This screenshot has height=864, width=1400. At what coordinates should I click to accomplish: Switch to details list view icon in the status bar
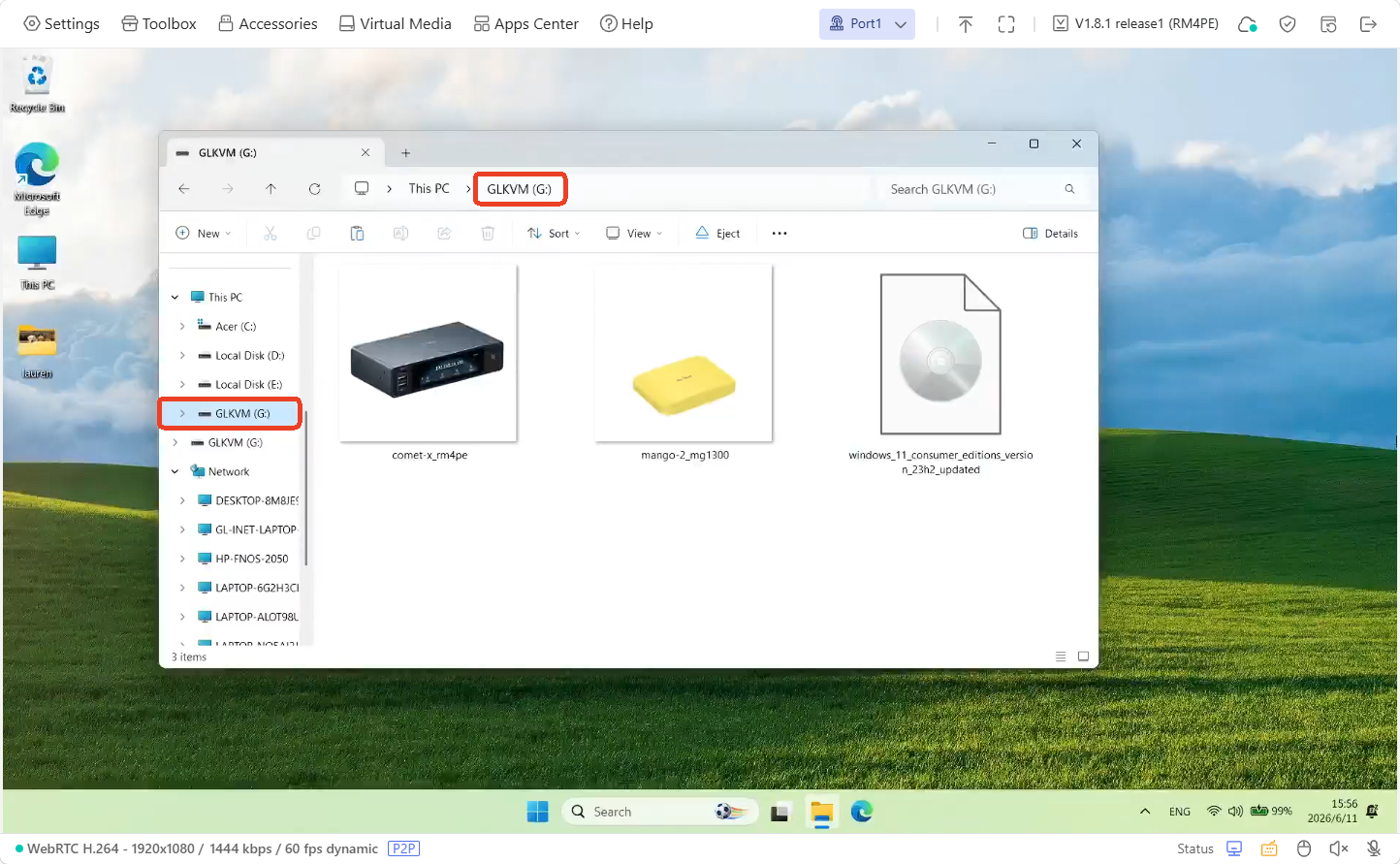tap(1061, 656)
